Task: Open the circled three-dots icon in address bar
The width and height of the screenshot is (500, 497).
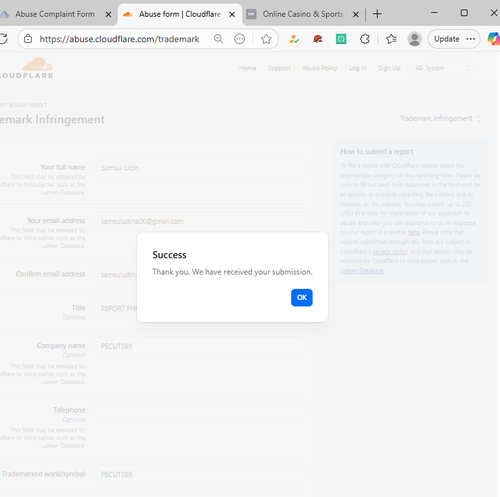Action: point(239,39)
